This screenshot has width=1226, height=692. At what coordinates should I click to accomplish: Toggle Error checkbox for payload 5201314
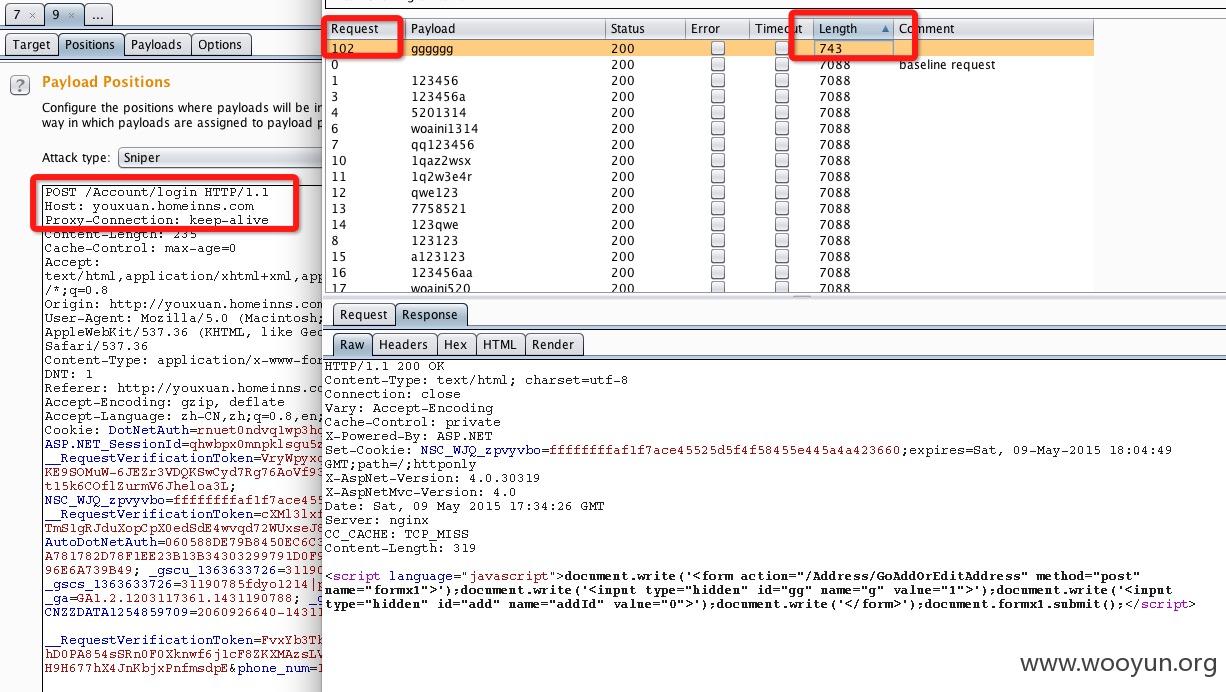tap(718, 112)
